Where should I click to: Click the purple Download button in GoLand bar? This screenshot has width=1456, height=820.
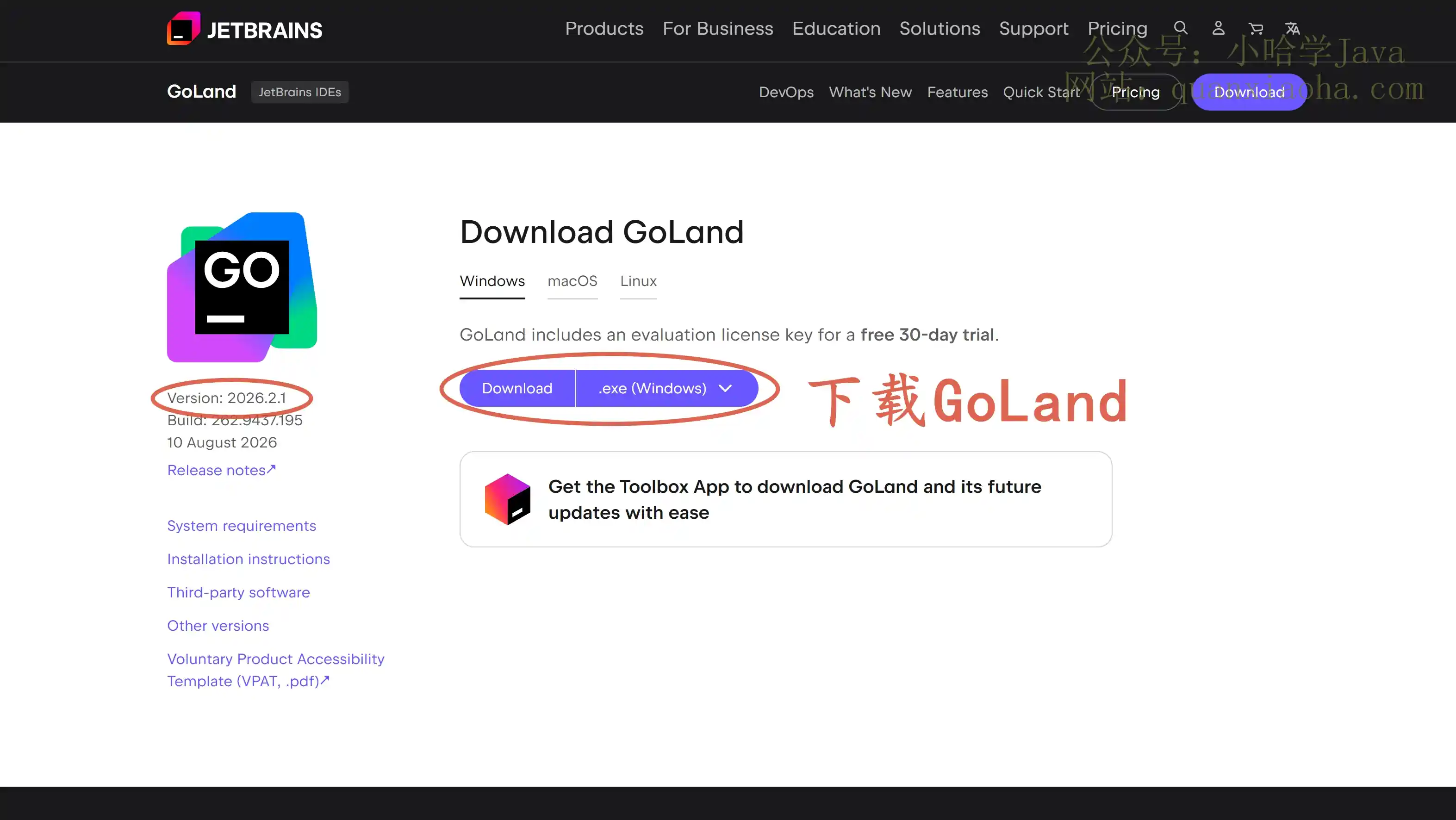(x=1249, y=92)
